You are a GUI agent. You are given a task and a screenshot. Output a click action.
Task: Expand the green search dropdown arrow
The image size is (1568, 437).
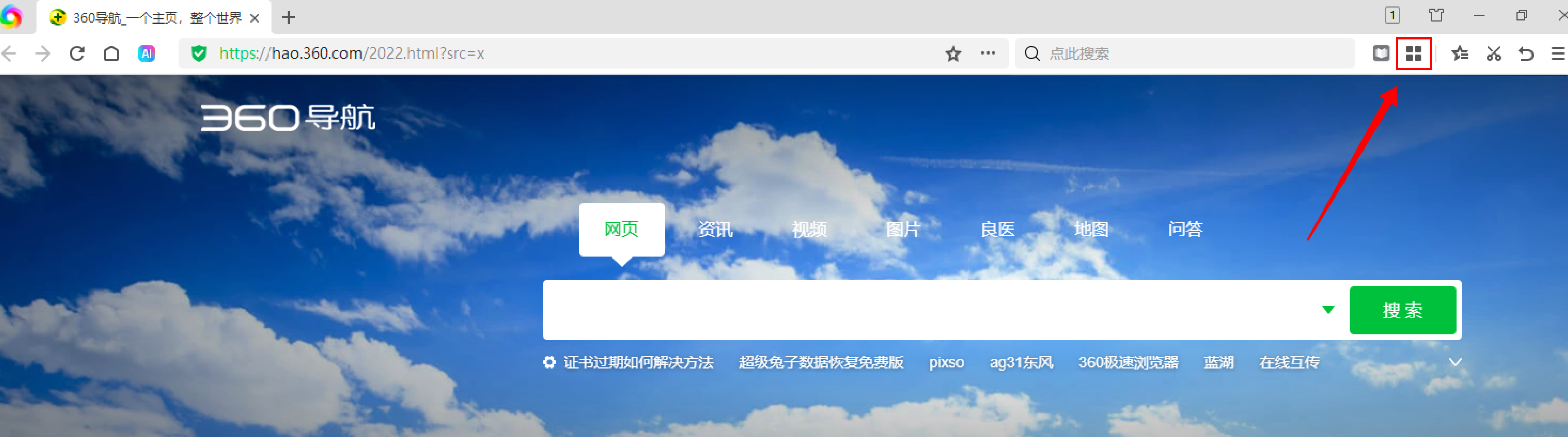1328,310
